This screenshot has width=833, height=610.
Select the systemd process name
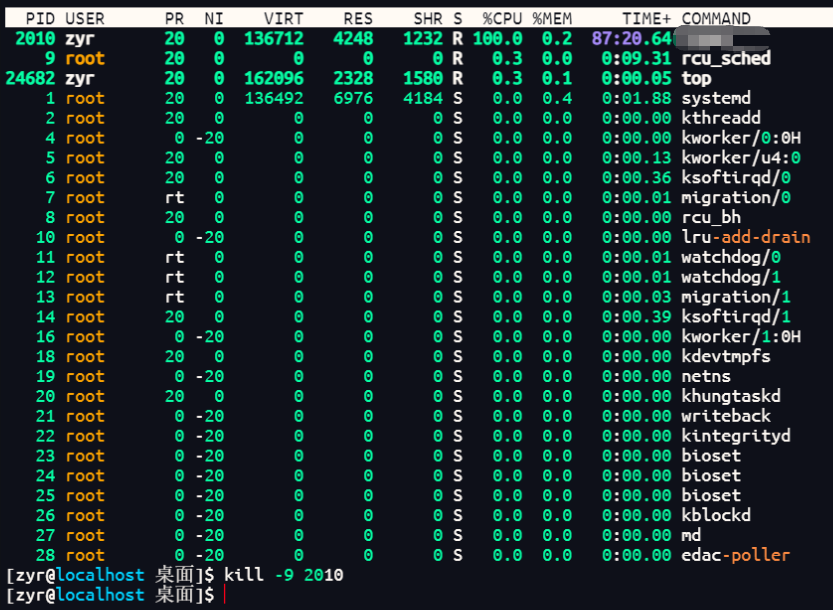pyautogui.click(x=716, y=98)
